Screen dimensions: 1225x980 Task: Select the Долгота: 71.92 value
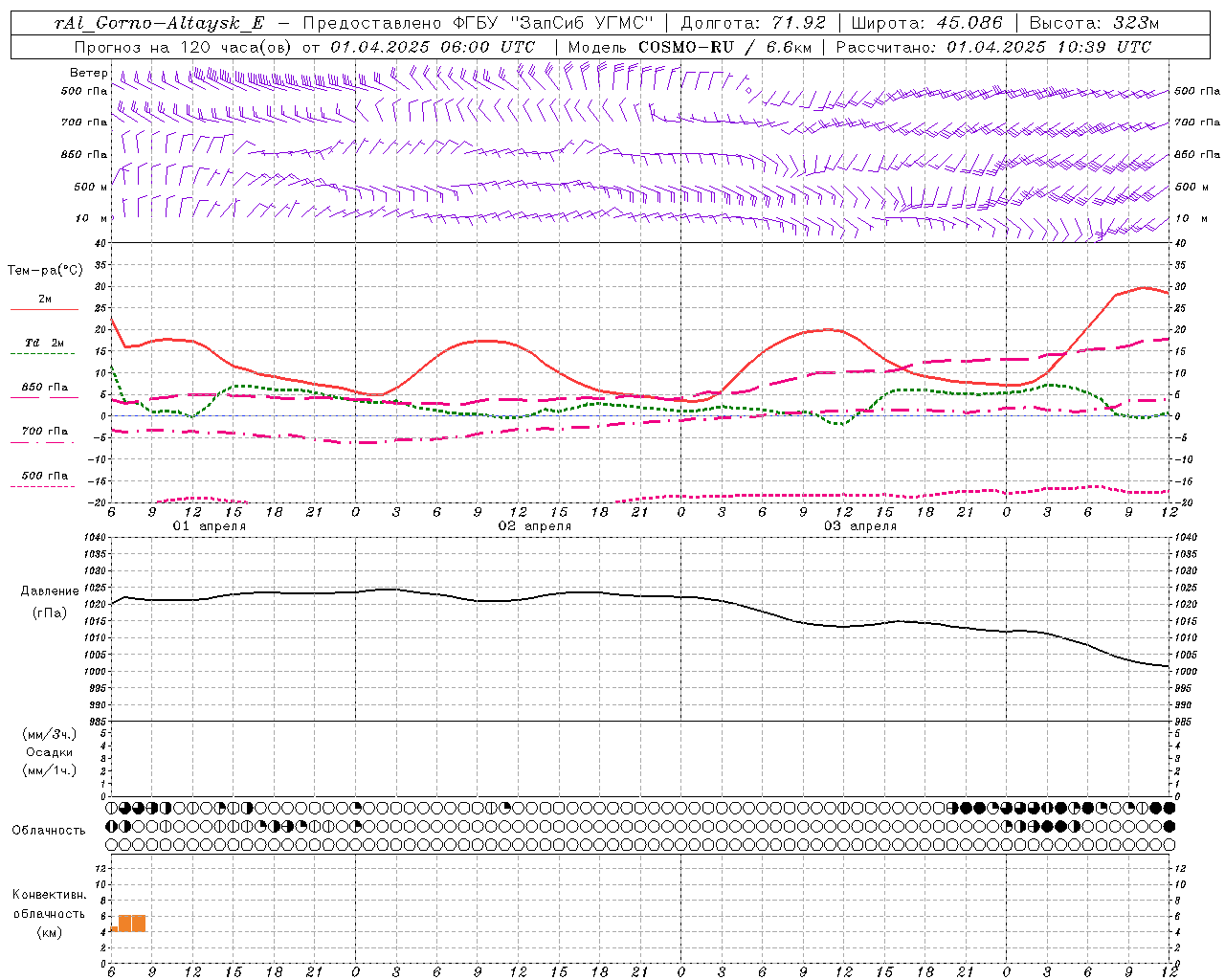pos(753,23)
